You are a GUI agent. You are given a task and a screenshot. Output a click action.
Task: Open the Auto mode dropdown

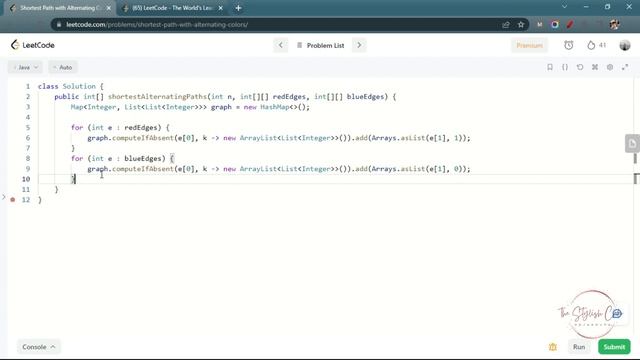pos(63,67)
